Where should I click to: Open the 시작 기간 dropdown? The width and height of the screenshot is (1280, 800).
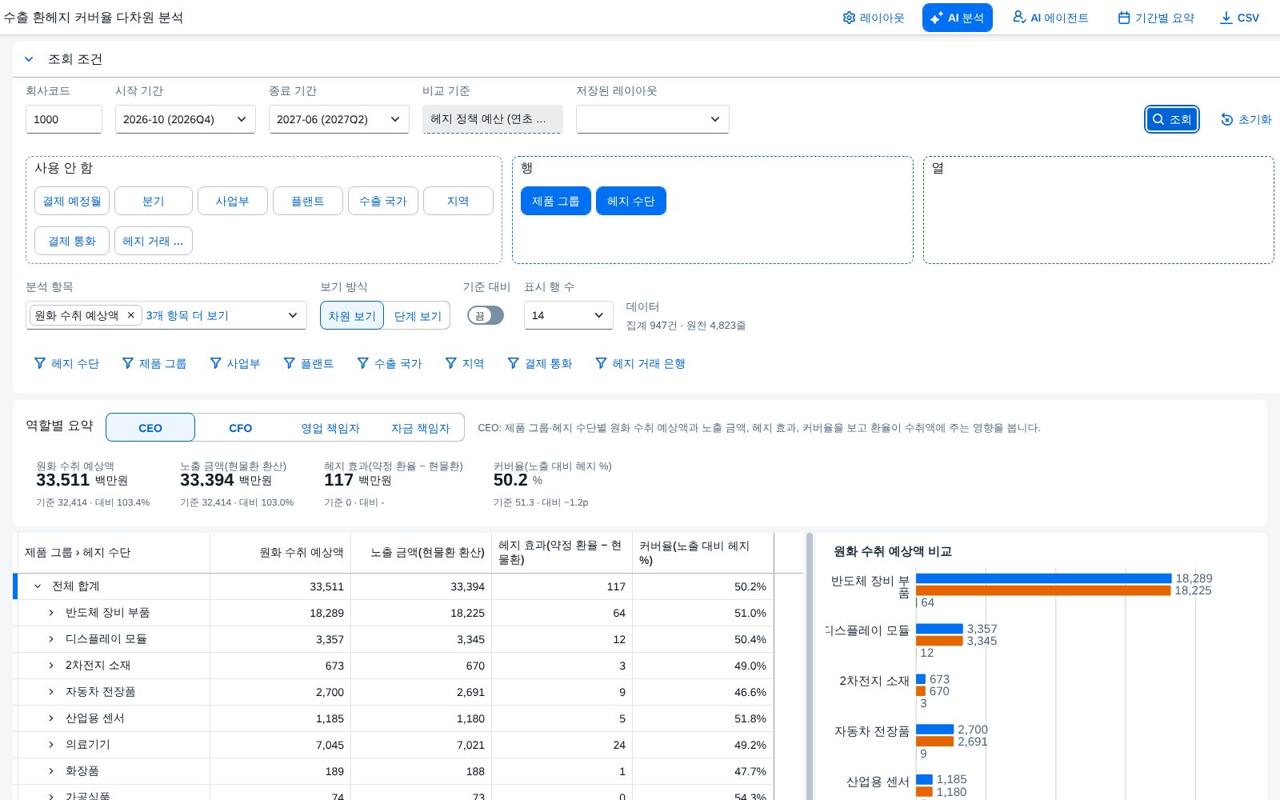185,119
